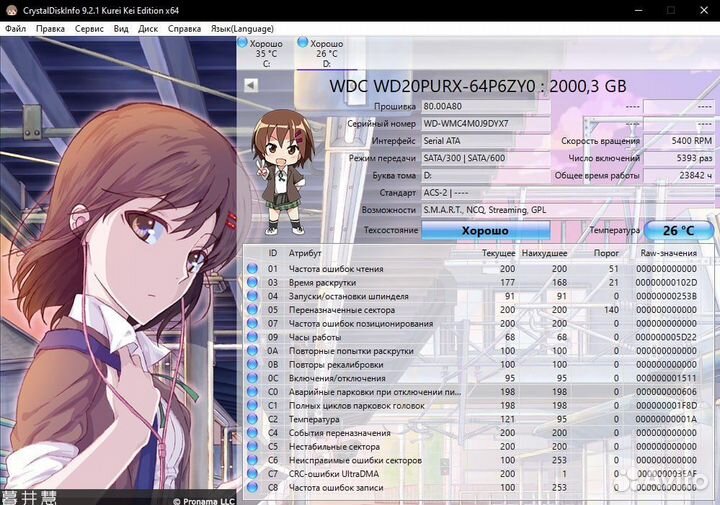Click status icon for 04 Запуски/остановки шпинделя
The height and width of the screenshot is (505, 720).
[x=252, y=296]
